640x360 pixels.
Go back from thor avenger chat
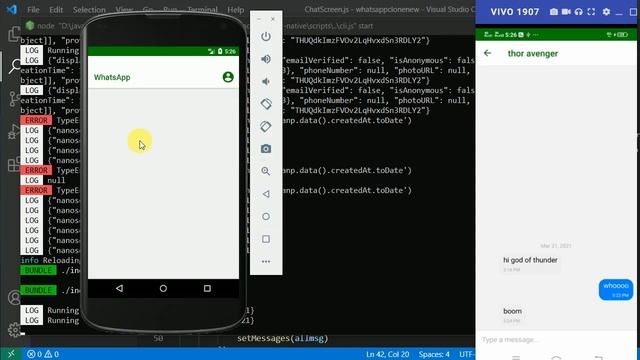[x=487, y=53]
